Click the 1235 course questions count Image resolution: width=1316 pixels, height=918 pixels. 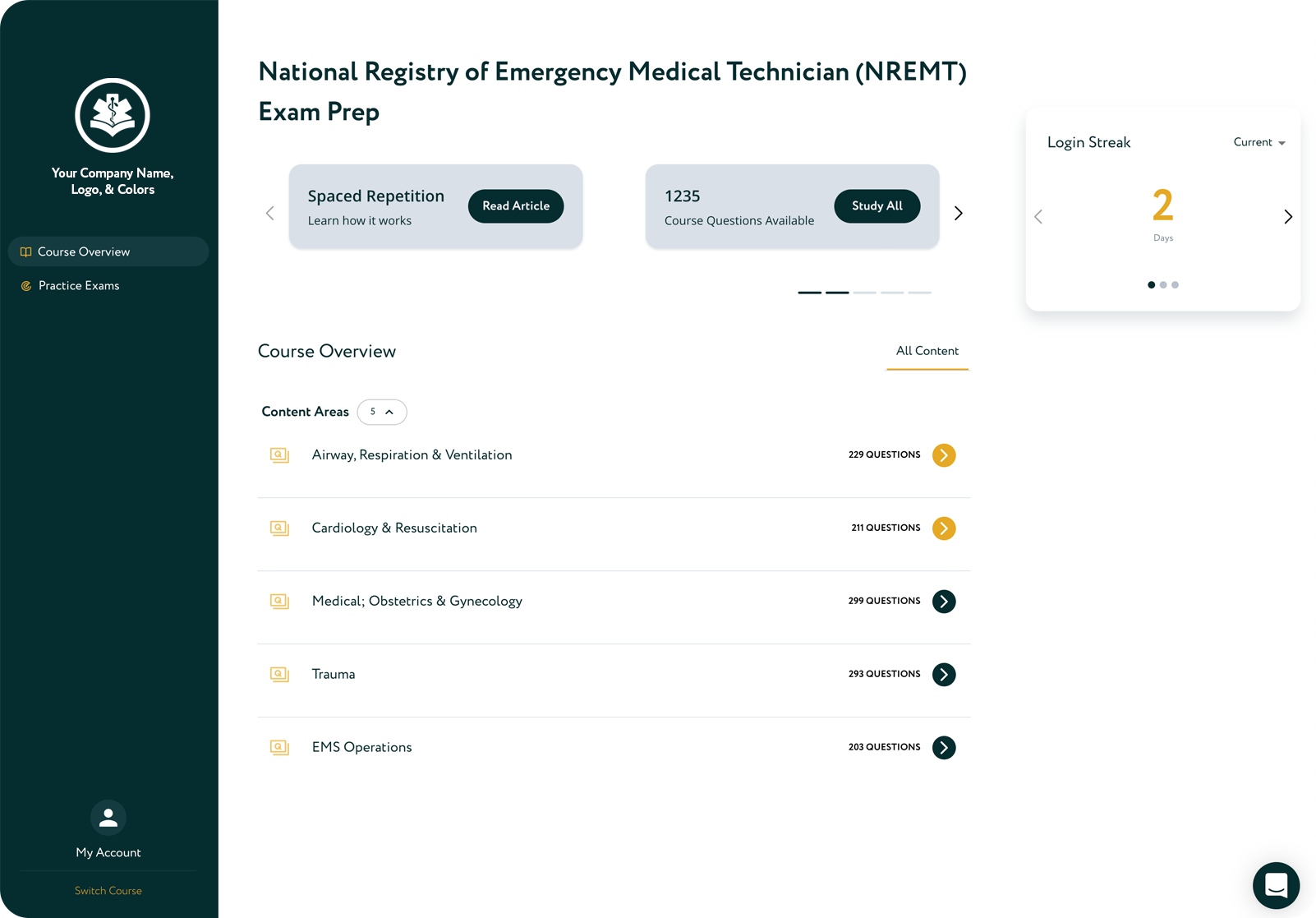[x=683, y=196]
